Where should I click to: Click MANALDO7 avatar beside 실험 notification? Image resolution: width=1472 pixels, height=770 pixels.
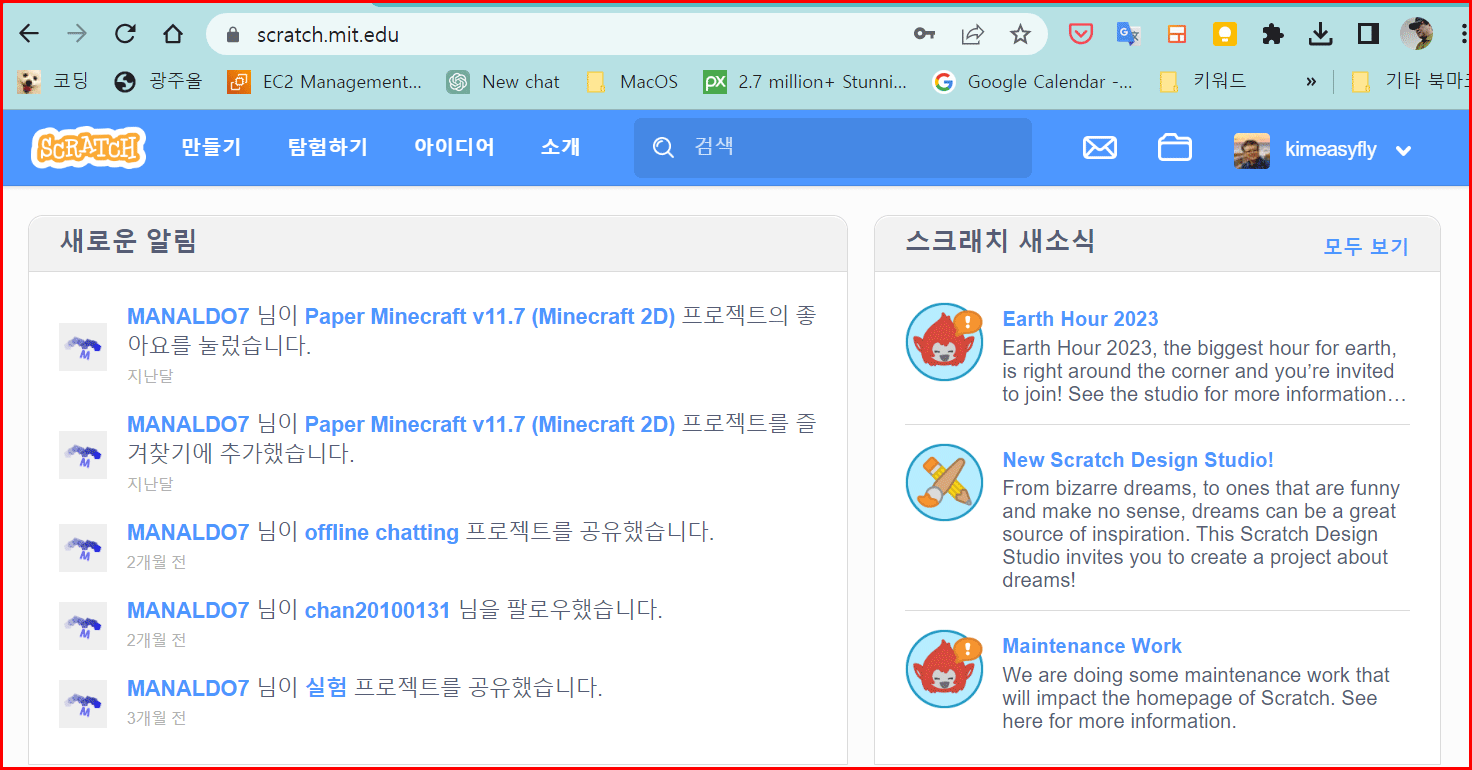[83, 704]
